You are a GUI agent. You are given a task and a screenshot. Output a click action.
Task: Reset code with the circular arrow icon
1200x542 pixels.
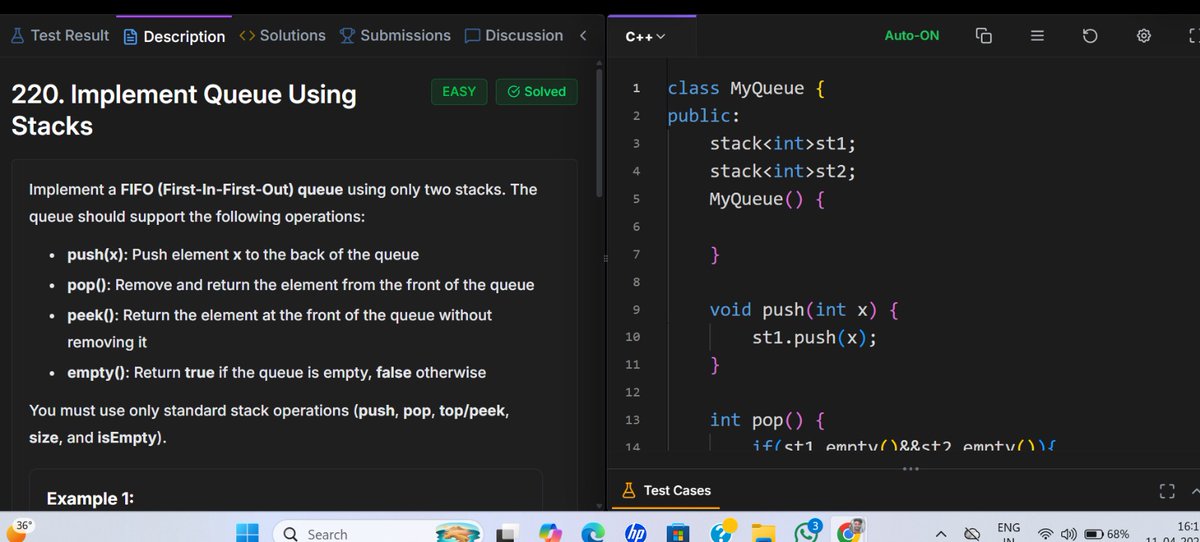click(x=1091, y=36)
